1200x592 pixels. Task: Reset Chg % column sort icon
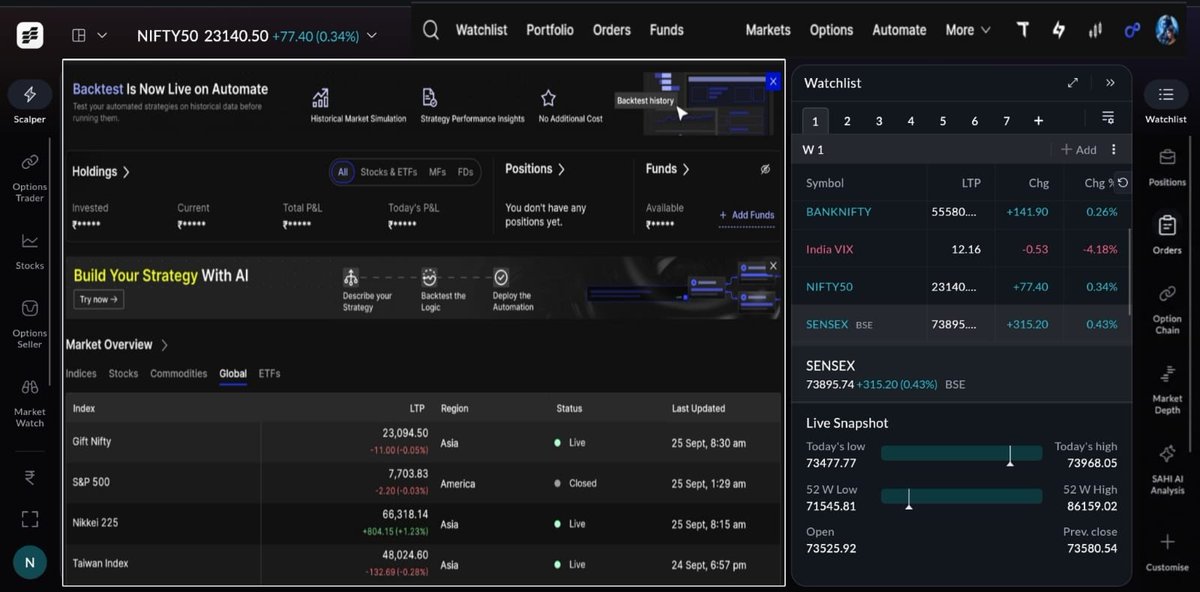click(x=1122, y=183)
